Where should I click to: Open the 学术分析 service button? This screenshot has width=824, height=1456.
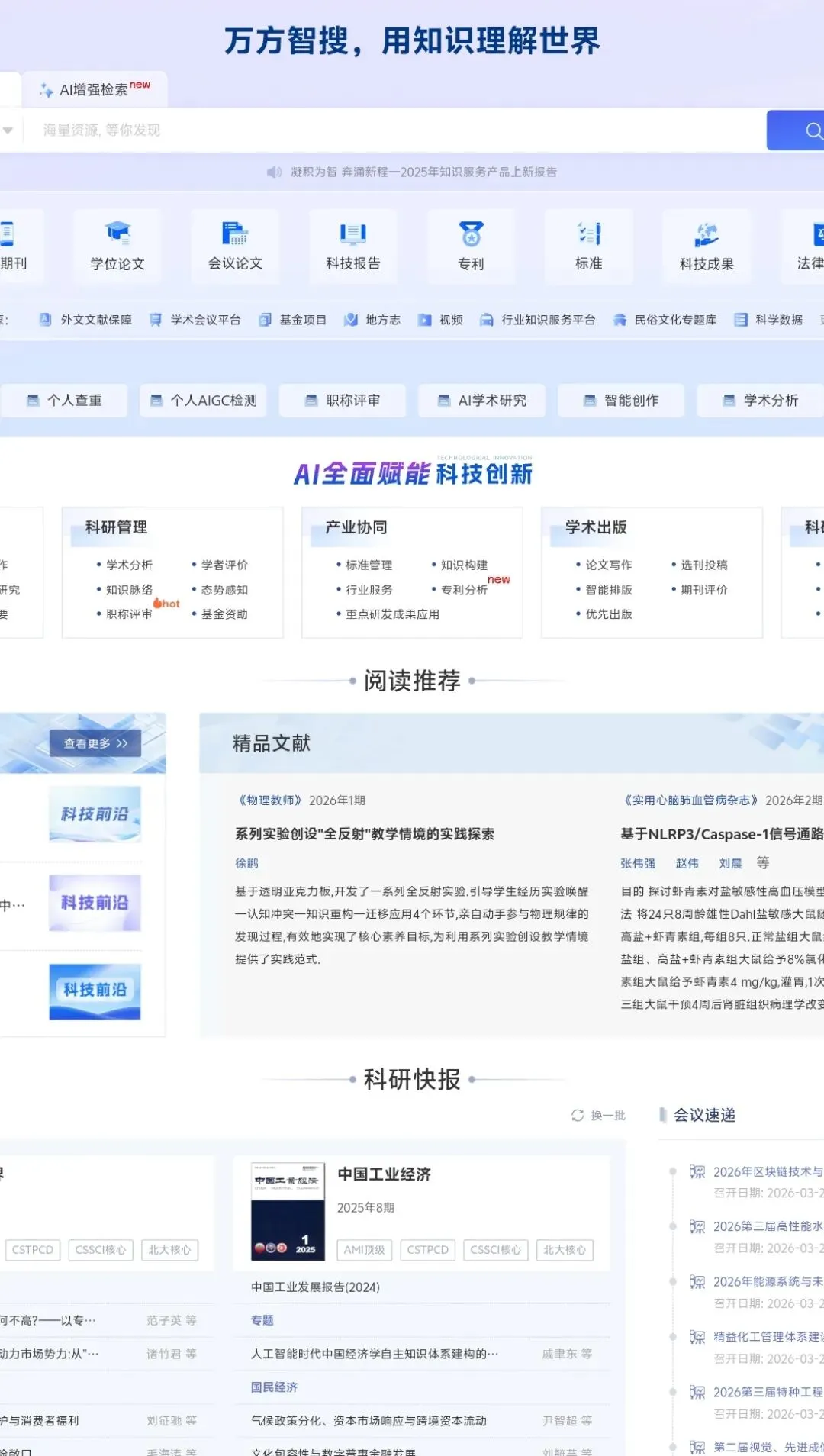click(761, 401)
